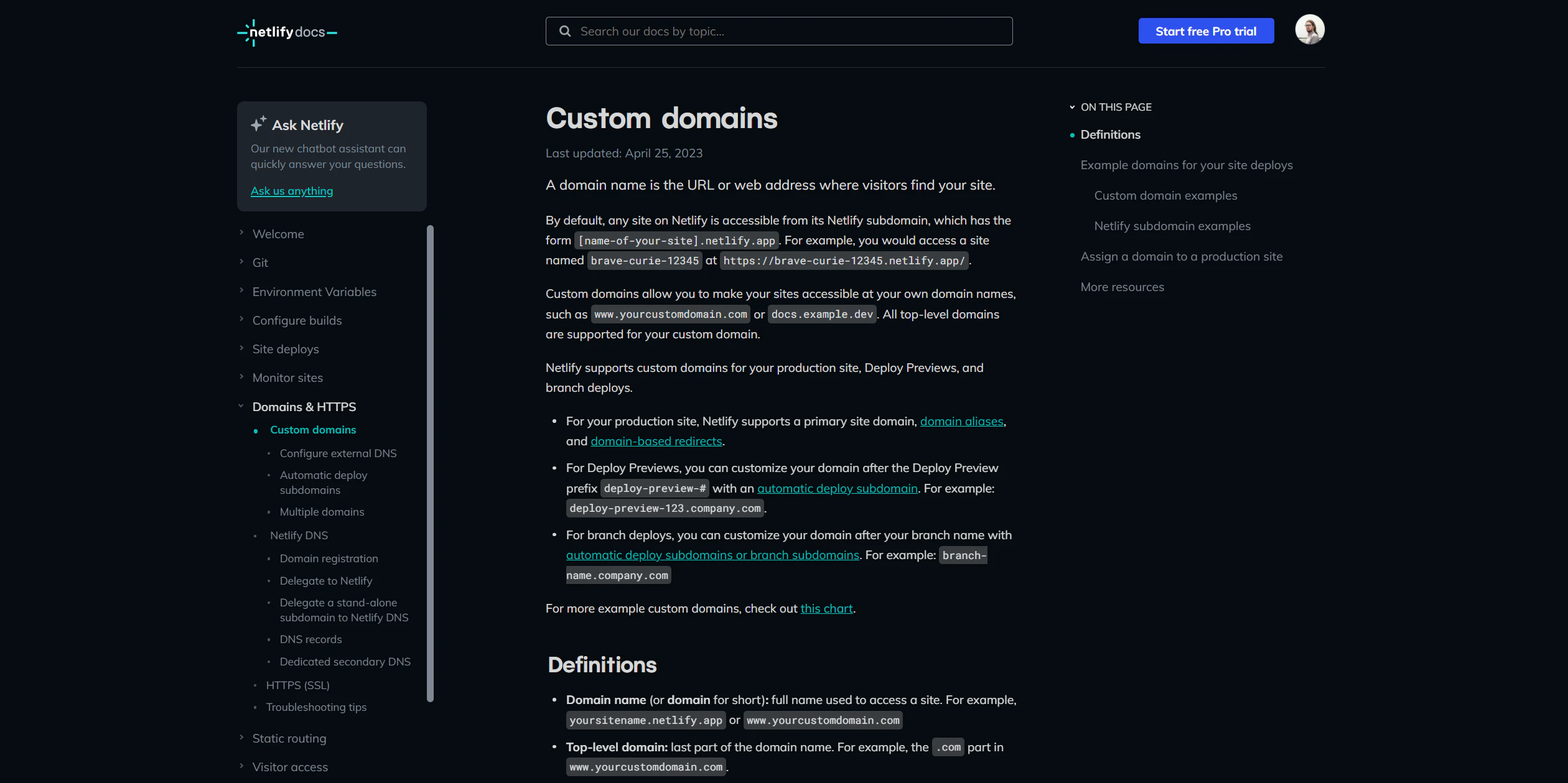1568x783 pixels.
Task: Collapse the Domains & HTTPS chevron
Action: (241, 406)
